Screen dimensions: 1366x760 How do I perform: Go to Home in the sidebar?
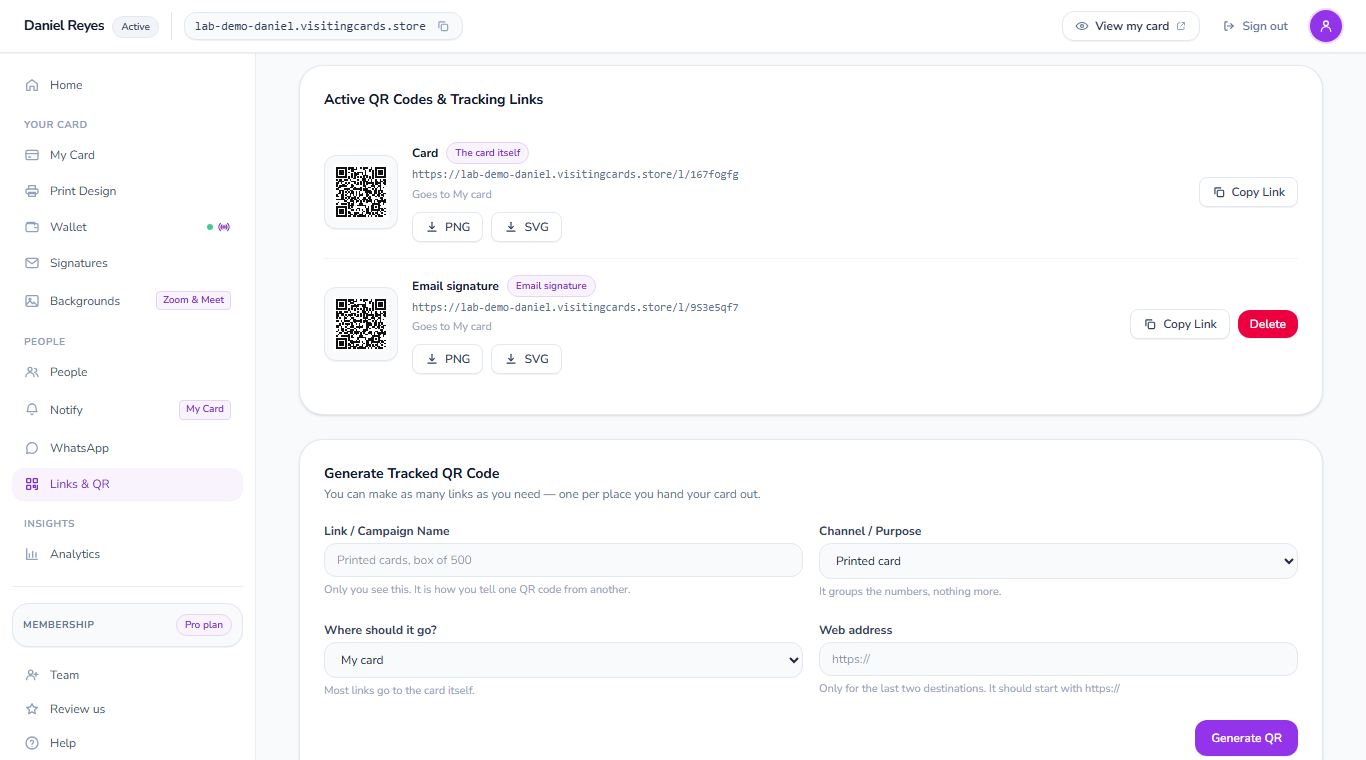click(x=127, y=85)
